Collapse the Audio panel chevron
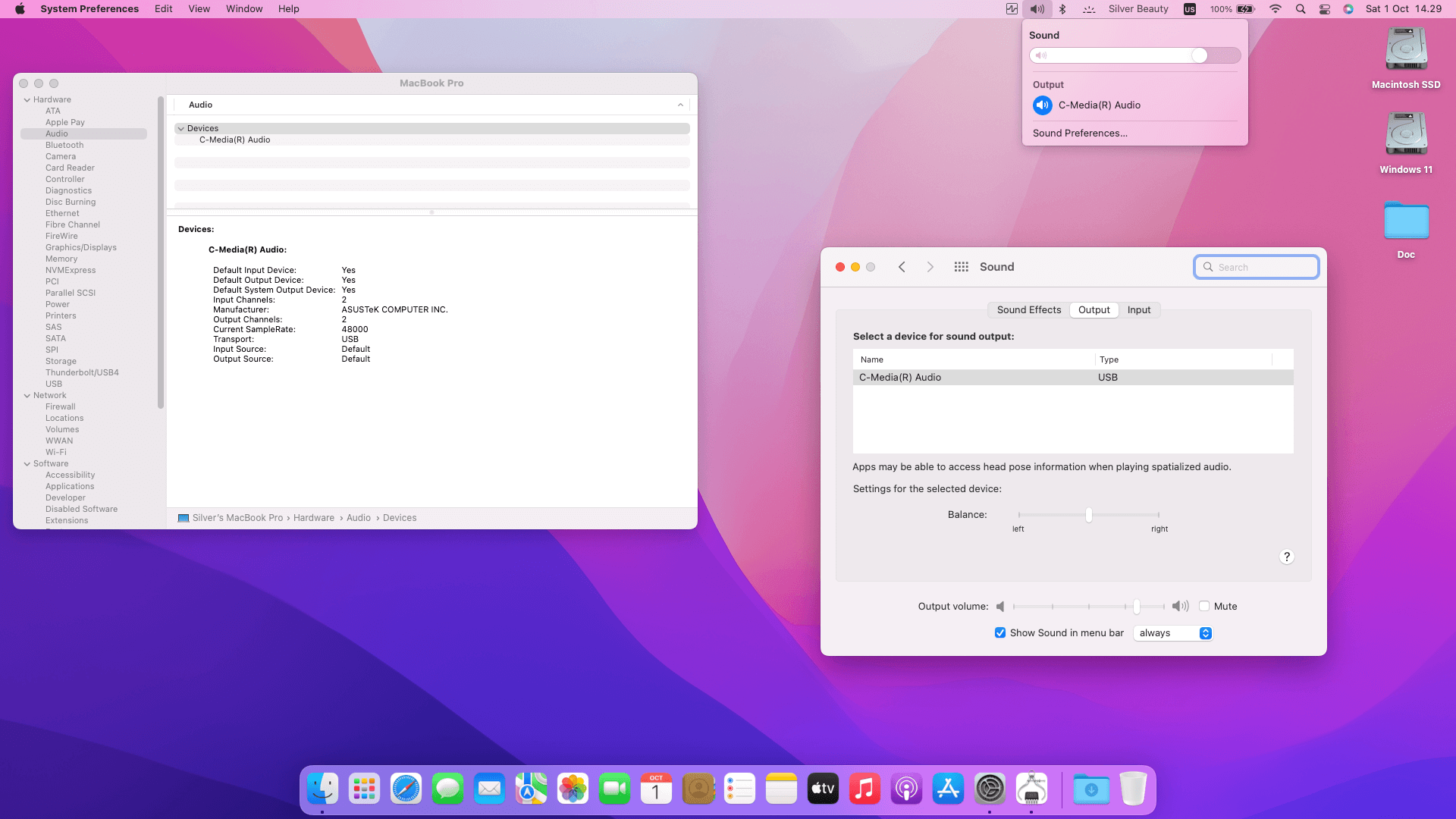This screenshot has height=819, width=1456. pyautogui.click(x=680, y=105)
